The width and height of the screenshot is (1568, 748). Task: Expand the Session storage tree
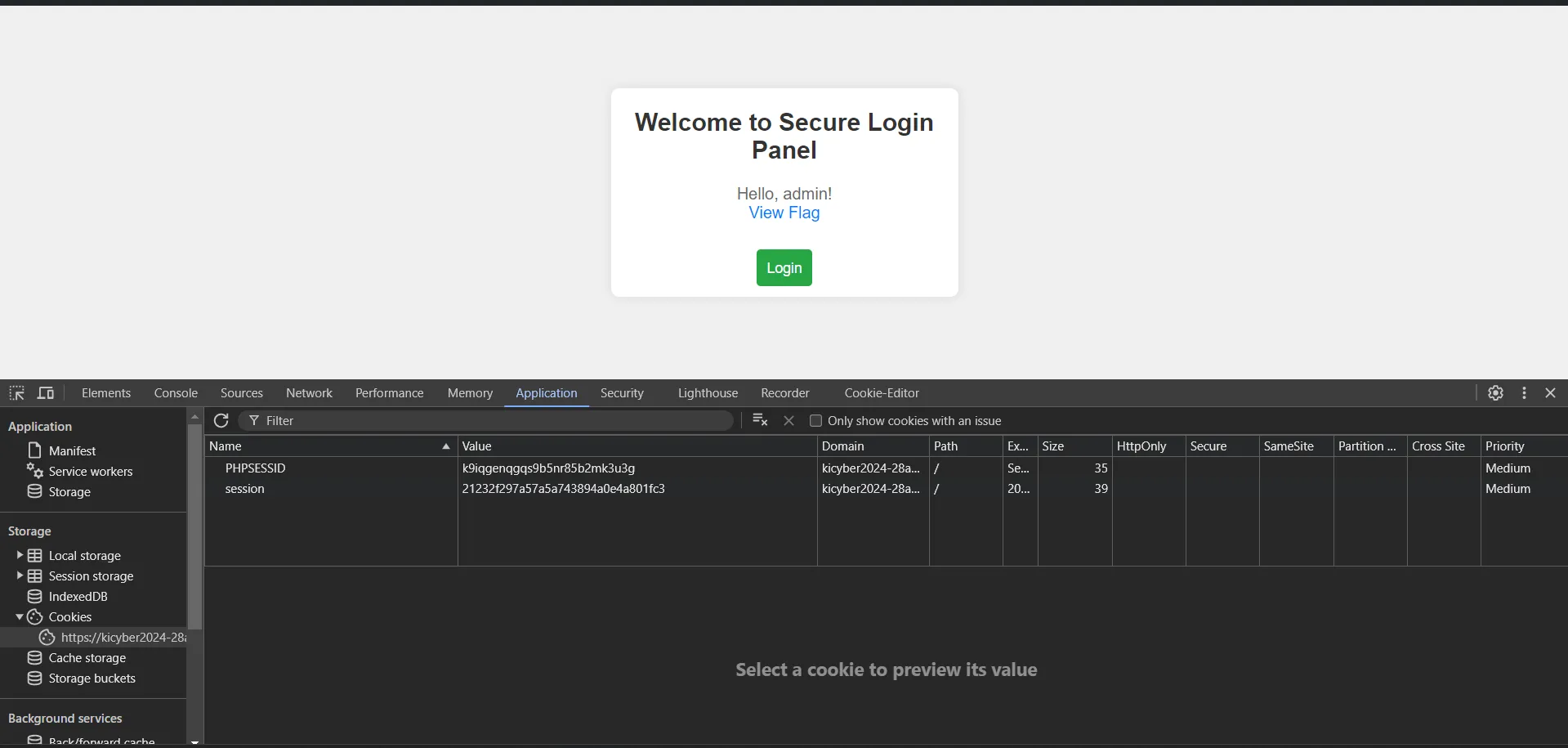coord(20,576)
